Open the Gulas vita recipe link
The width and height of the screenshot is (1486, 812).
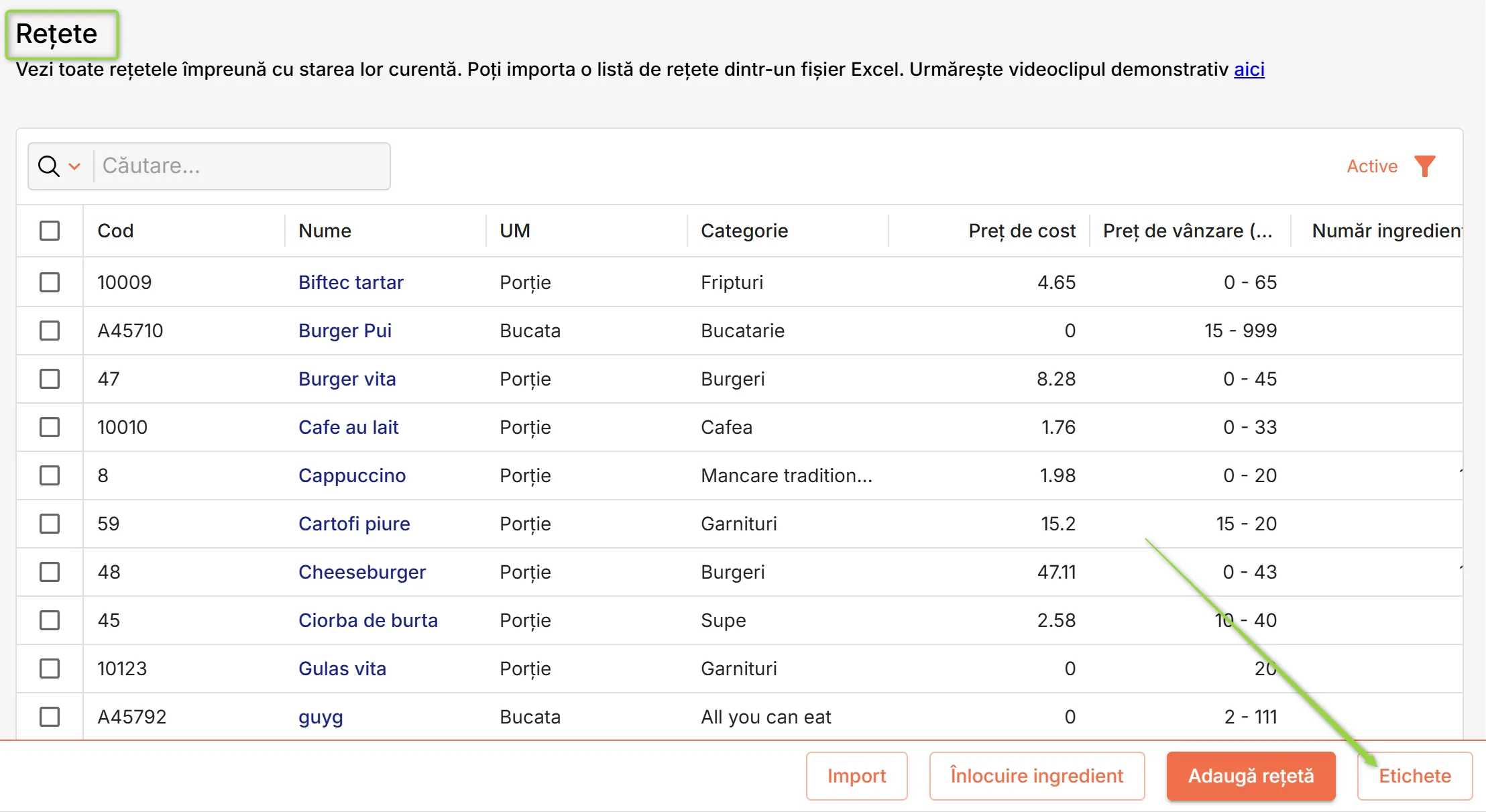tap(342, 669)
